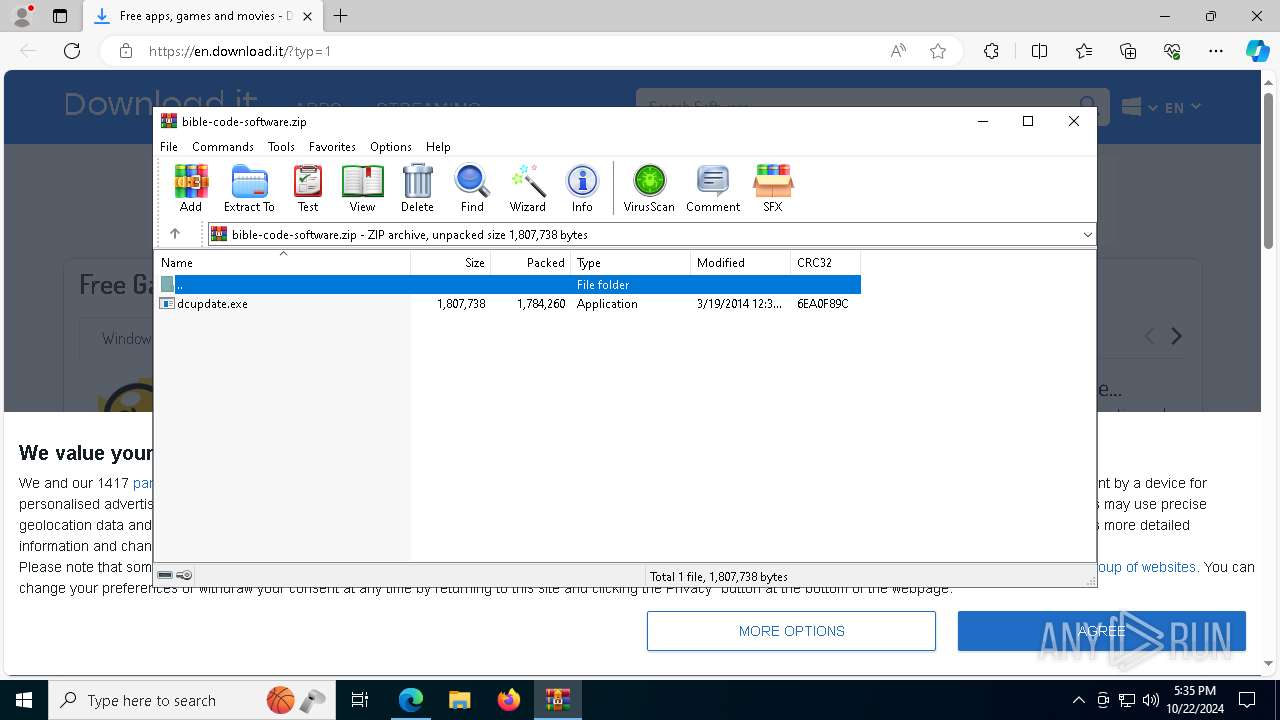Open Edge tab actions menu icon
Screen dimensions: 1280x720
(60, 16)
